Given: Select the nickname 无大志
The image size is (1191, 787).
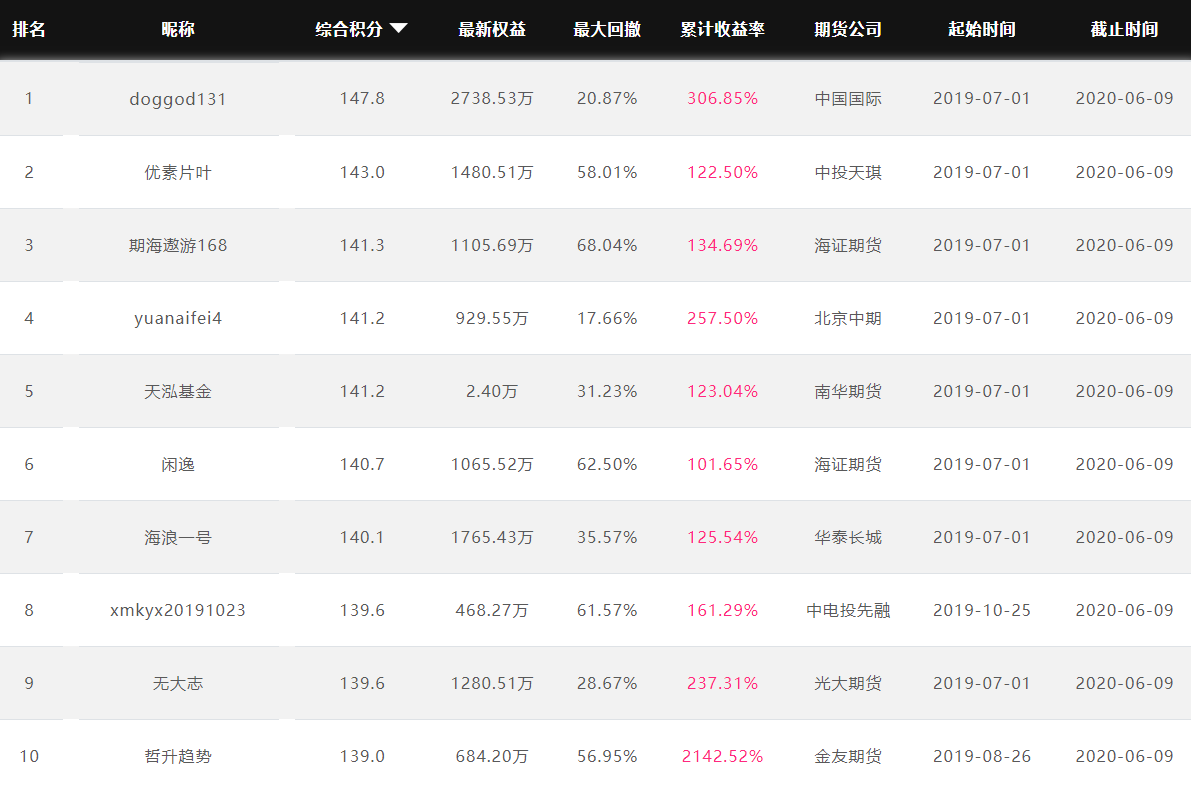Looking at the screenshot, I should coord(178,683).
